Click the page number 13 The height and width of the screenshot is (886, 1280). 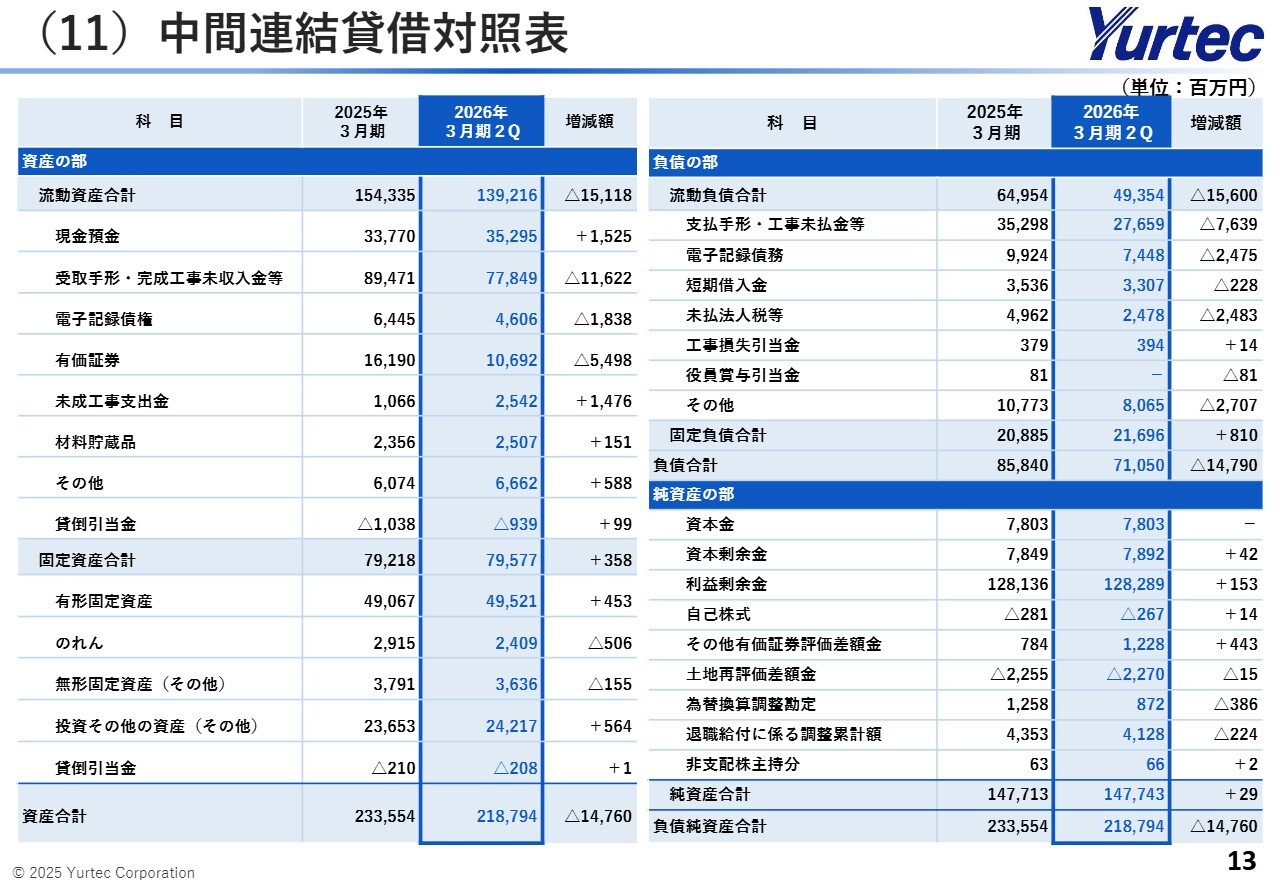1240,861
